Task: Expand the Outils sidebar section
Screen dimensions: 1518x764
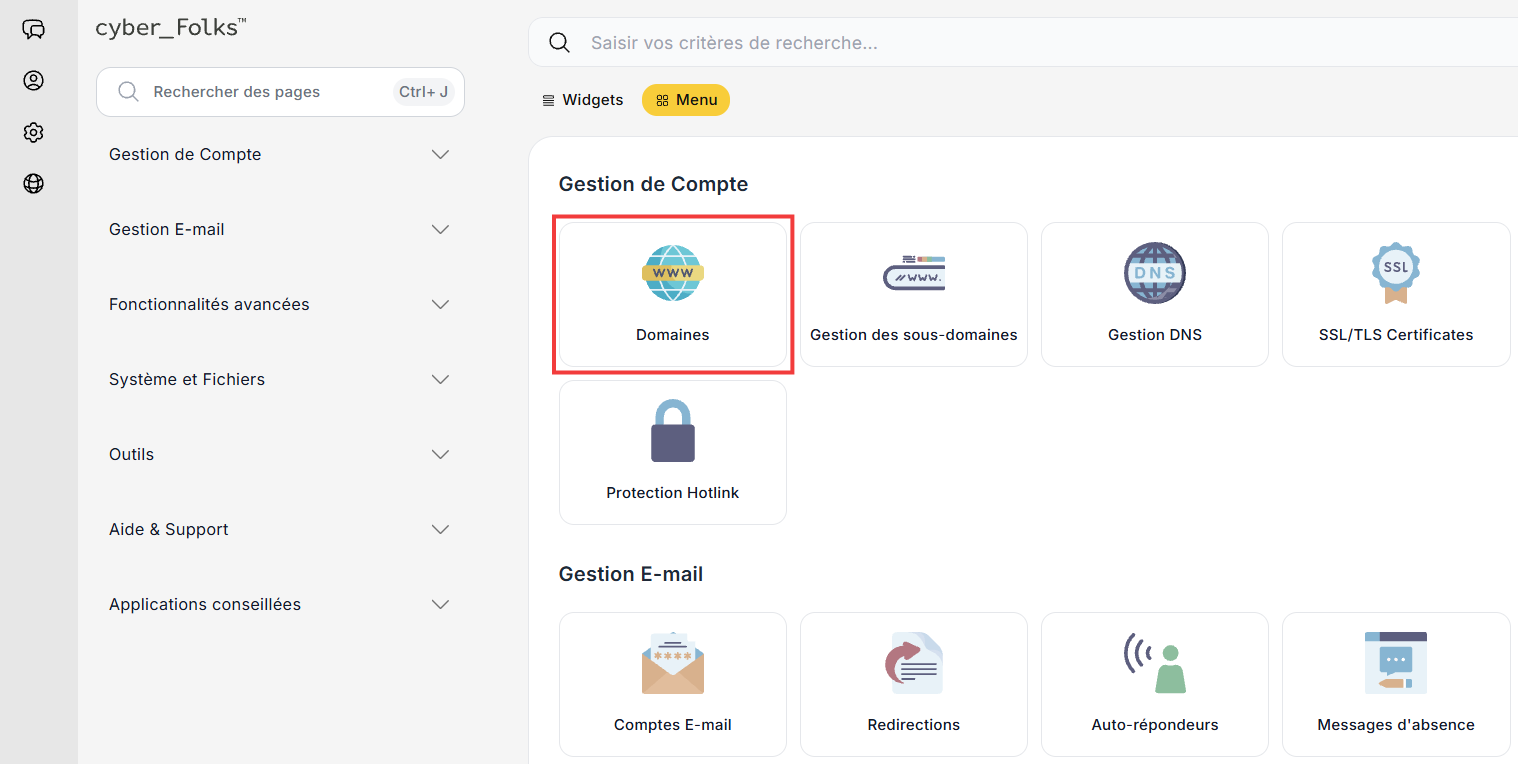Action: [x=280, y=455]
